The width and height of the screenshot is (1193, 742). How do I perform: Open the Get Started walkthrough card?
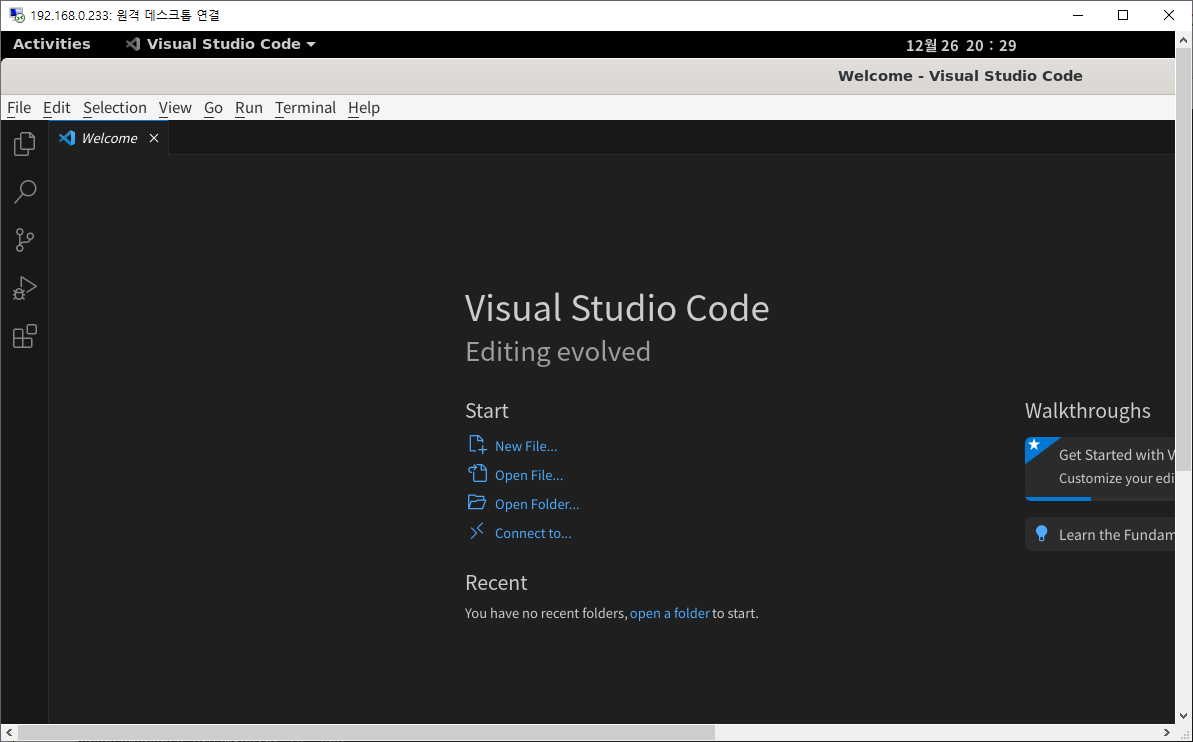[x=1100, y=468]
